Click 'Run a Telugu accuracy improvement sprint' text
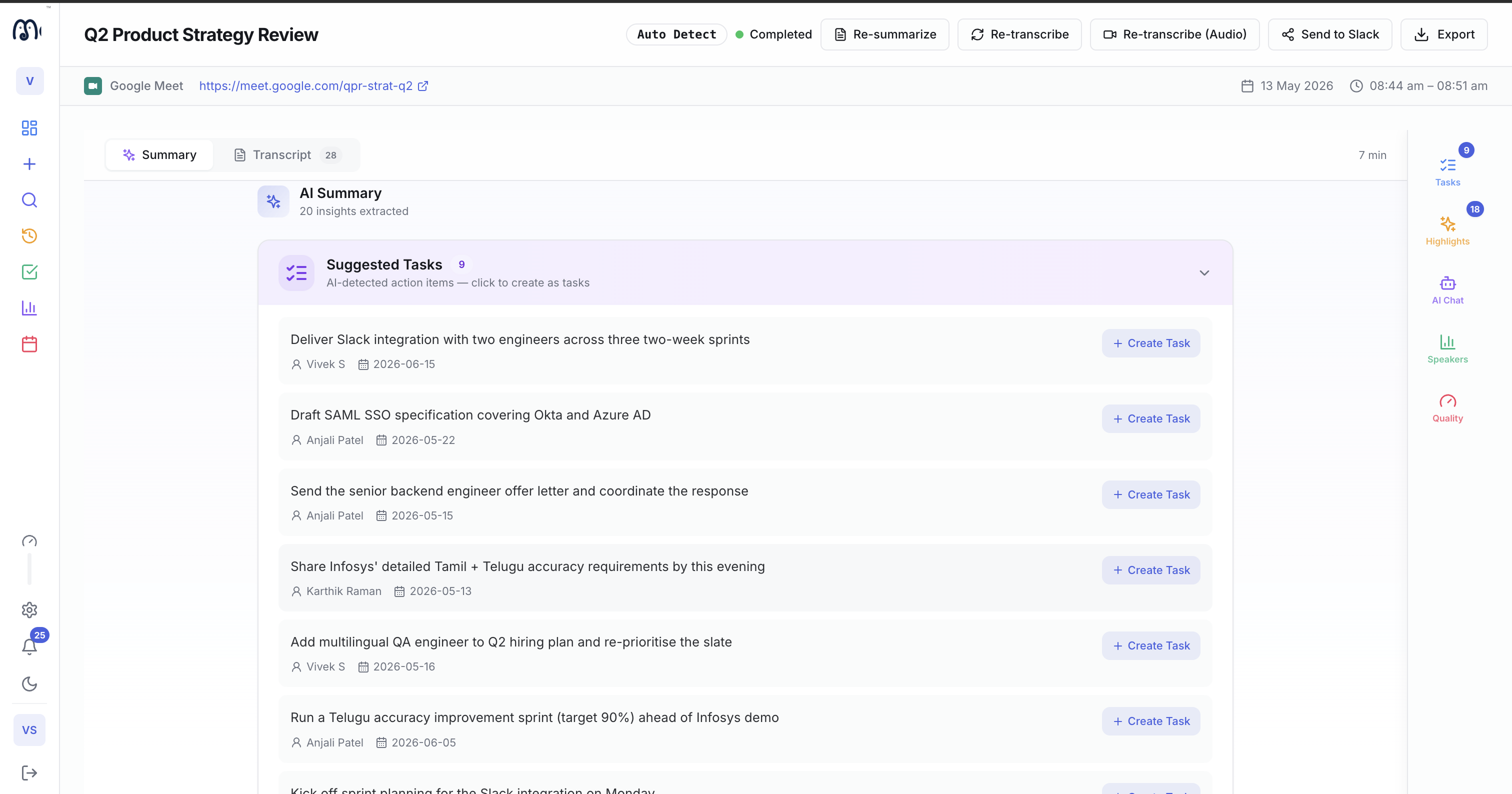This screenshot has width=1512, height=794. click(534, 717)
